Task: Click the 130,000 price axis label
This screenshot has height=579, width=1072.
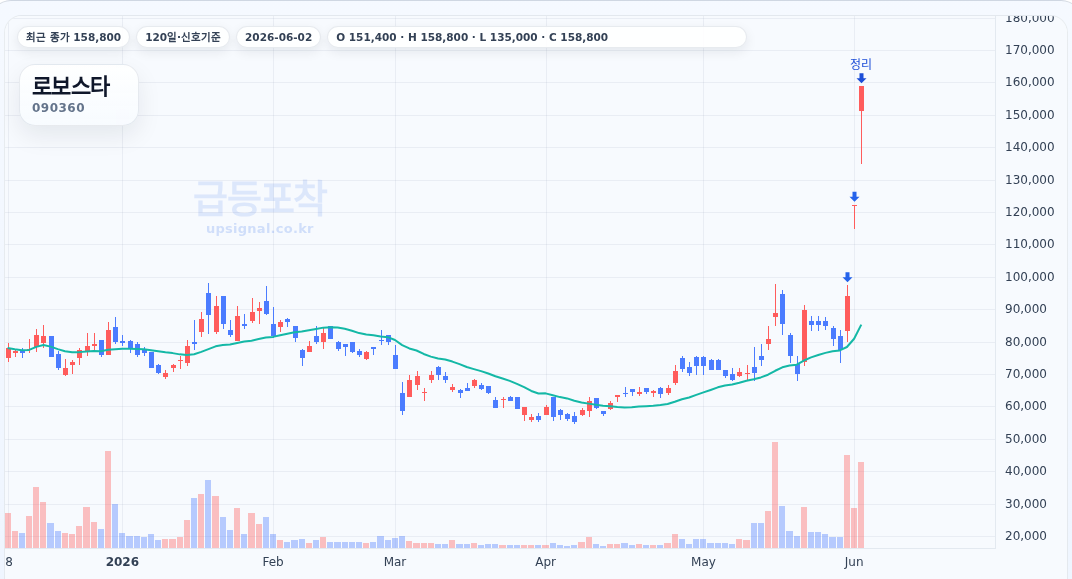Action: [x=1030, y=179]
